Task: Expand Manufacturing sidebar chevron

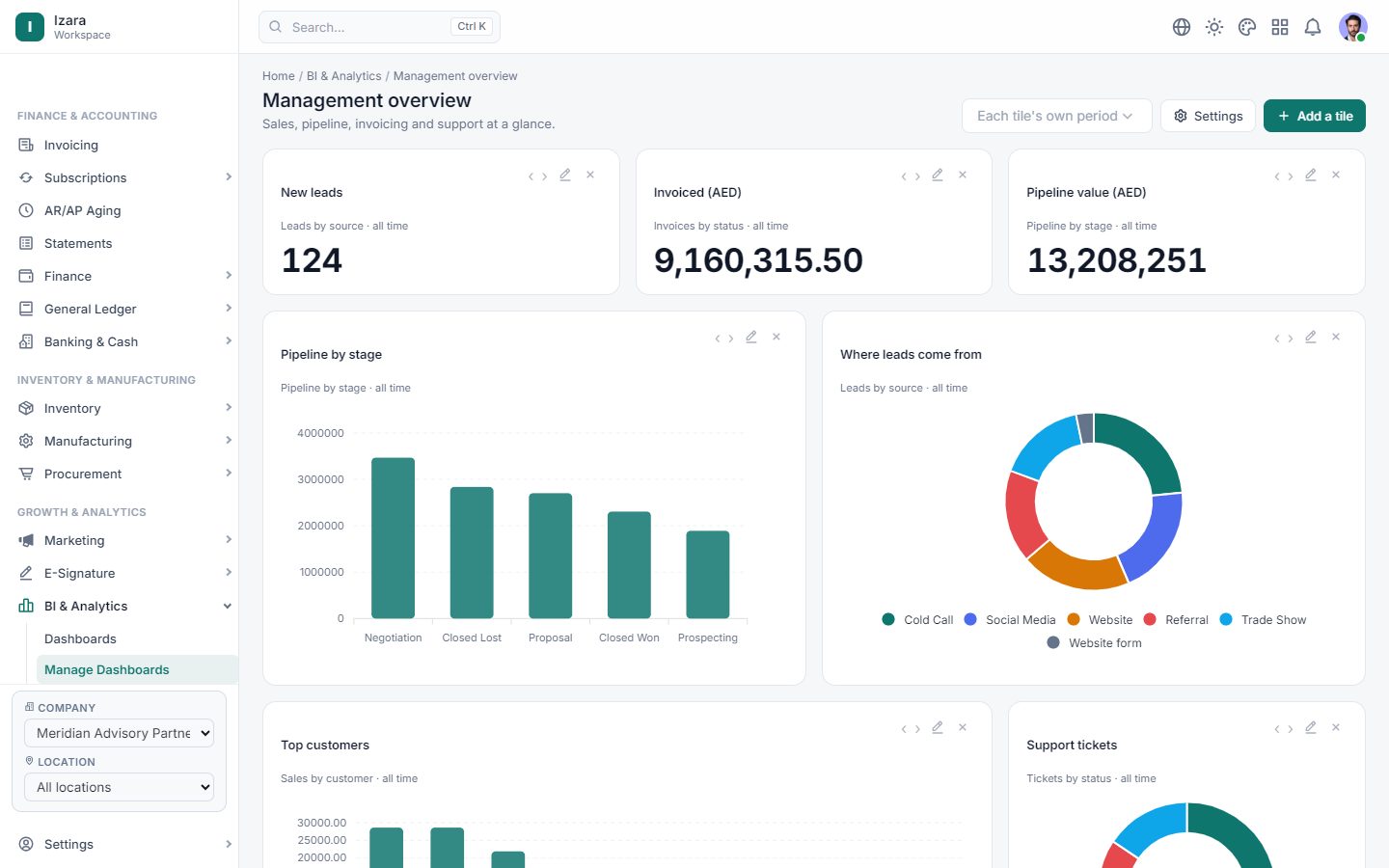Action: click(x=229, y=440)
